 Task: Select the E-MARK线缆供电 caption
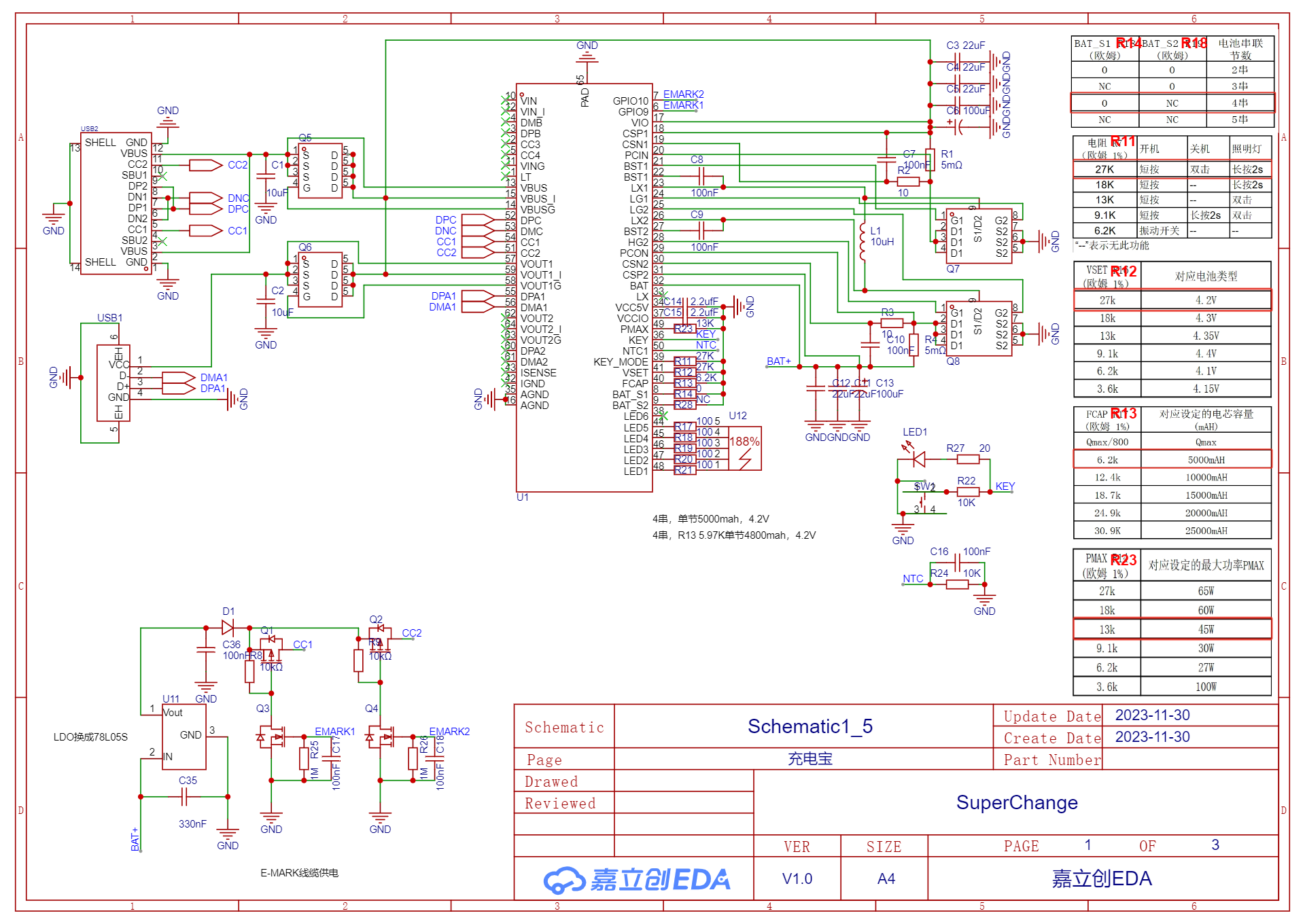pyautogui.click(x=299, y=873)
